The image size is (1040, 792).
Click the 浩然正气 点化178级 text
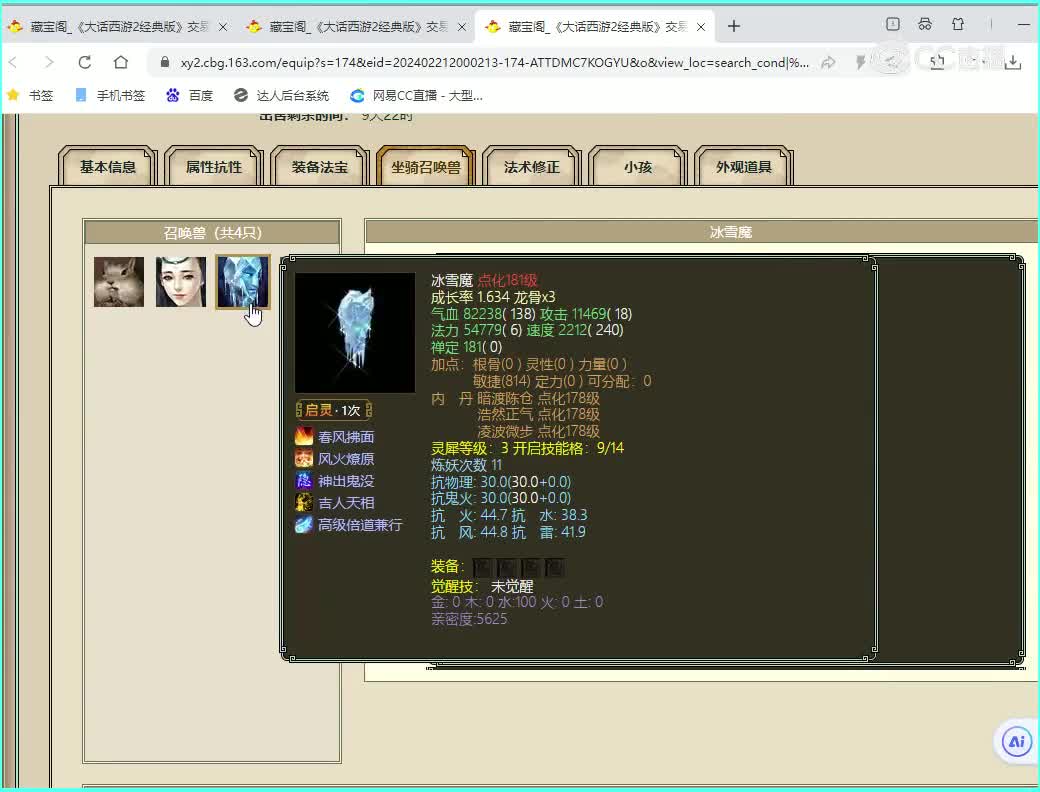point(539,415)
